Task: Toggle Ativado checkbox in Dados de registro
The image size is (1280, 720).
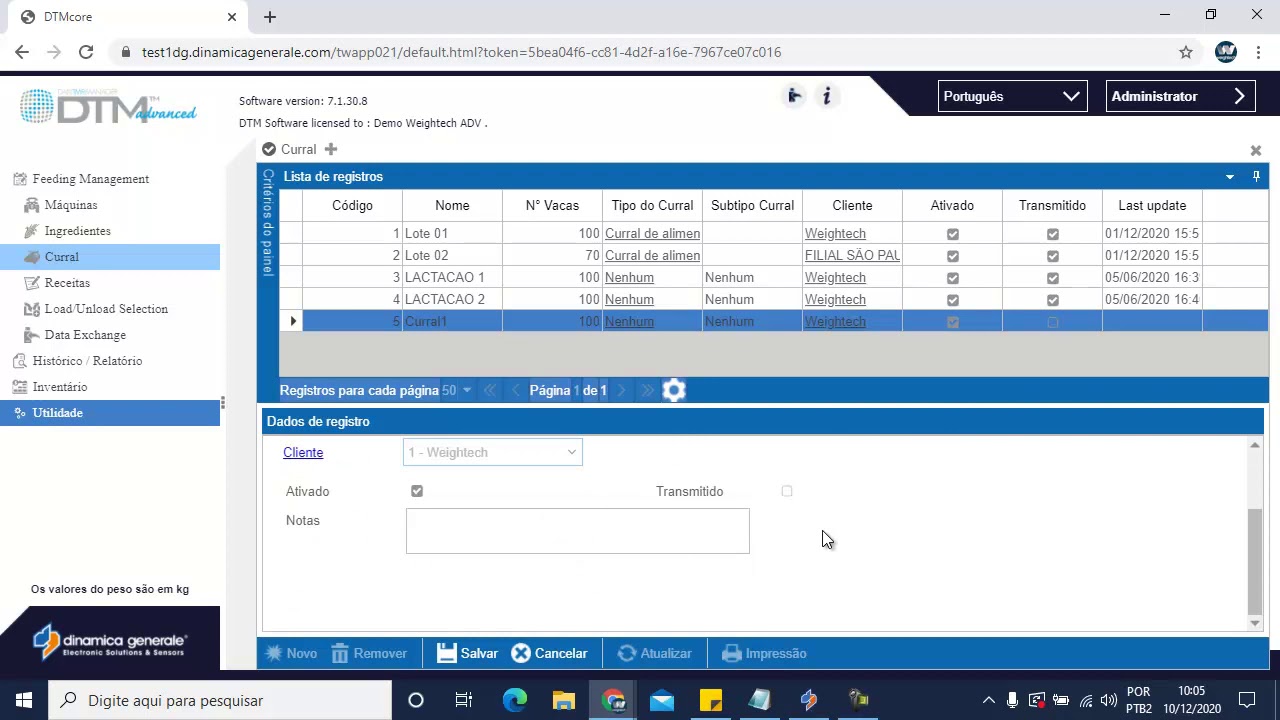Action: pyautogui.click(x=417, y=491)
